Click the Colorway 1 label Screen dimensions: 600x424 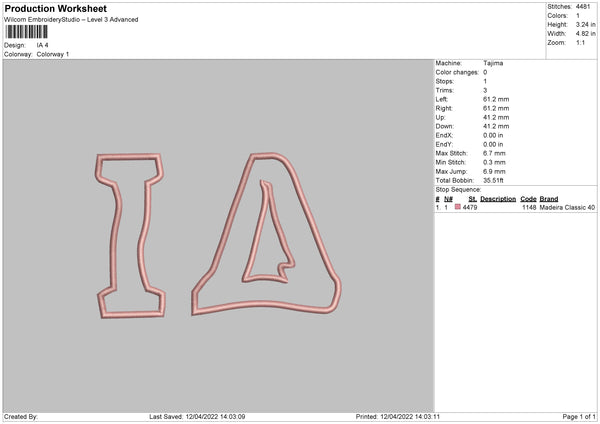(53, 54)
